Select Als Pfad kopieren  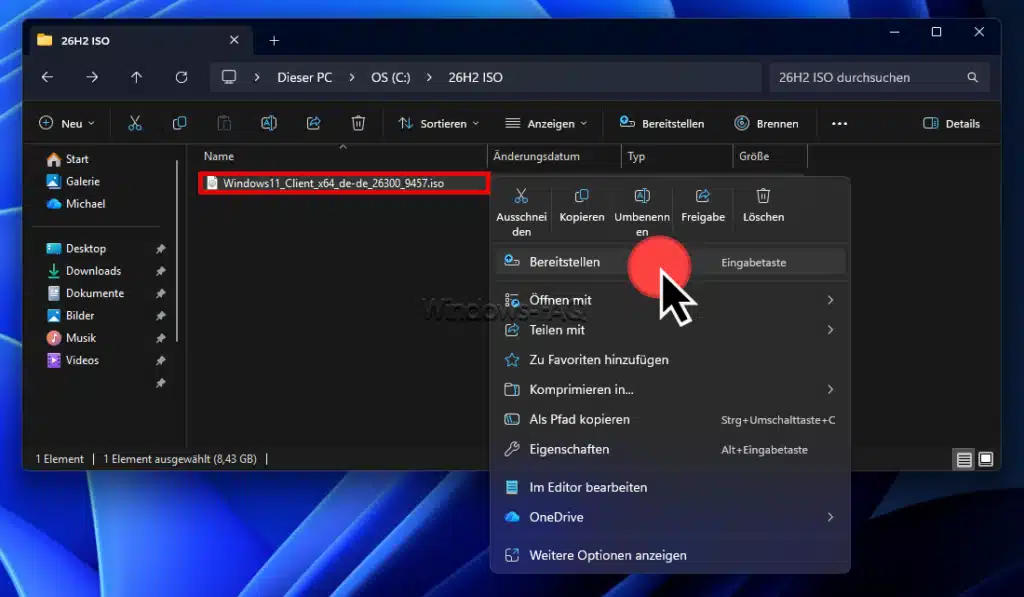[x=670, y=419]
